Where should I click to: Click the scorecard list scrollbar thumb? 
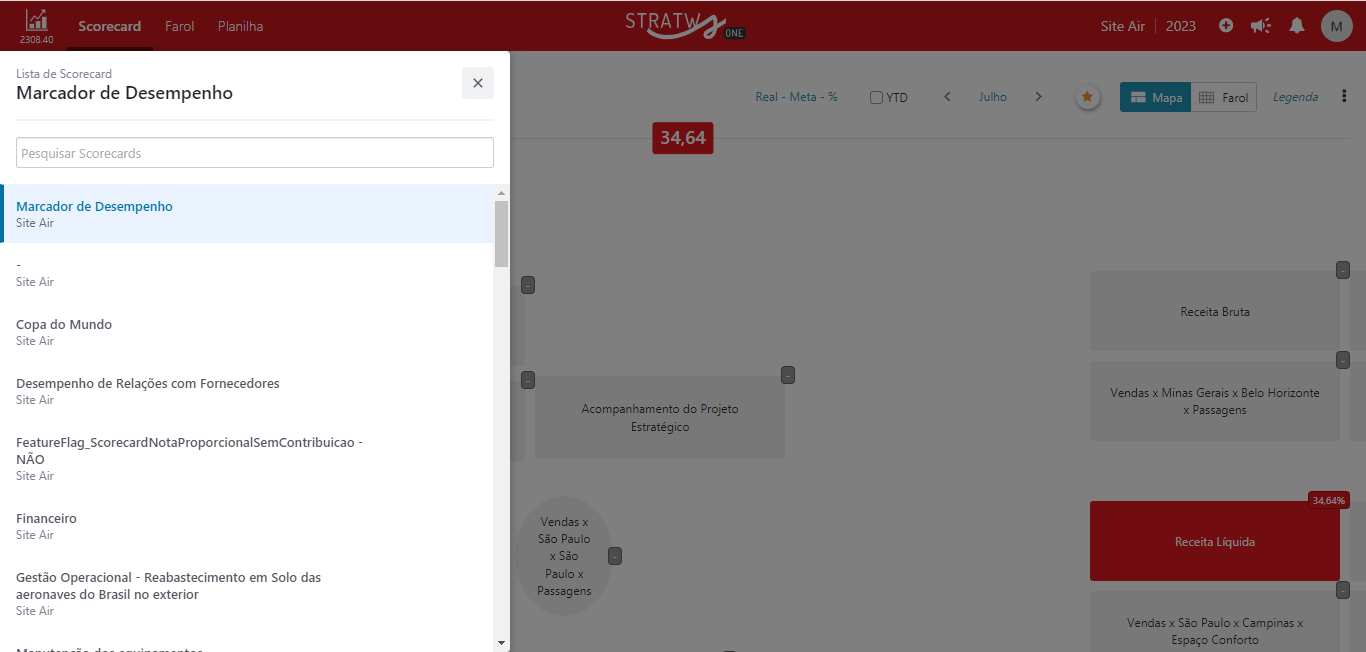coord(502,234)
